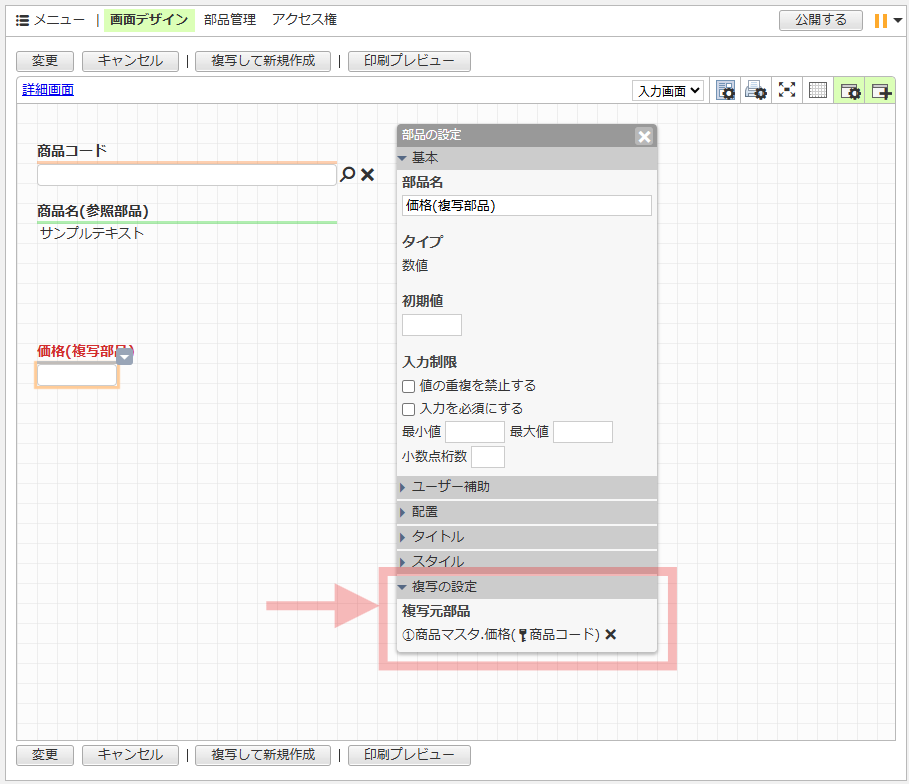Click the top 複写して新規作成 button
The height and width of the screenshot is (784, 909).
(x=263, y=61)
